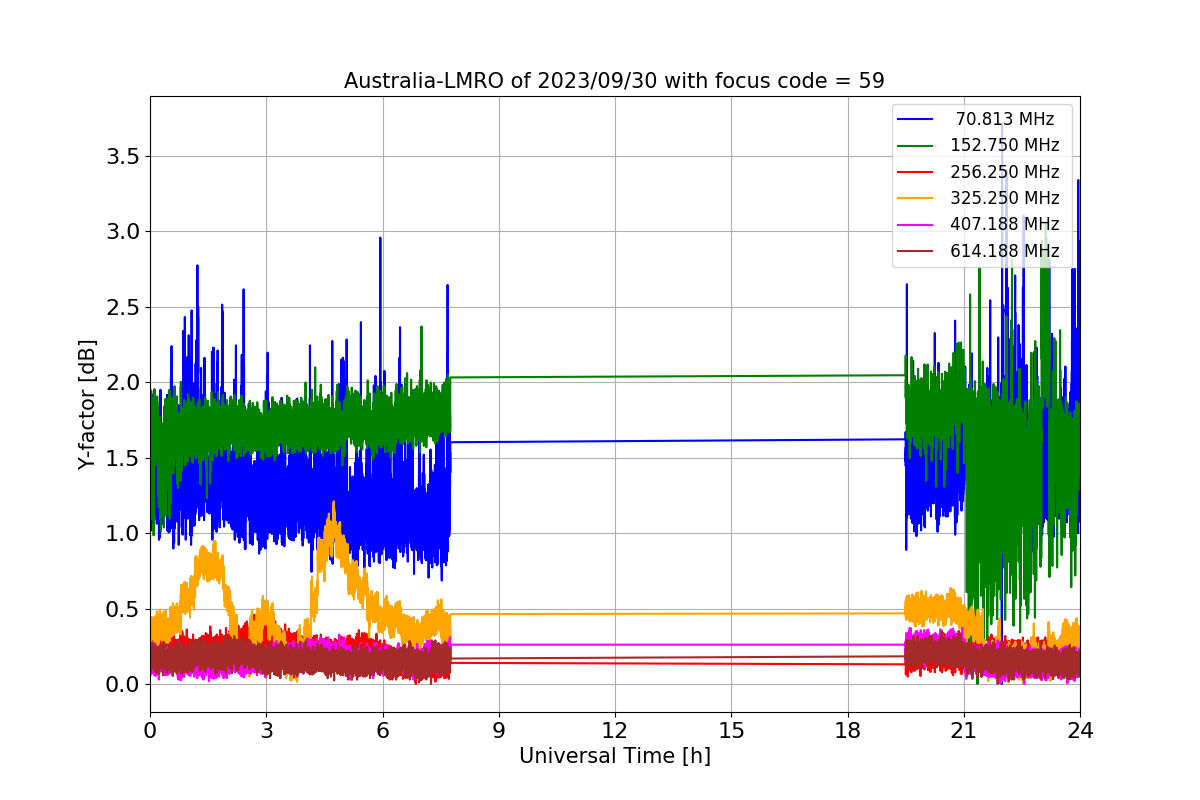Click the orange legend line for 325.250 MHz
The image size is (1200, 800).
[916, 198]
